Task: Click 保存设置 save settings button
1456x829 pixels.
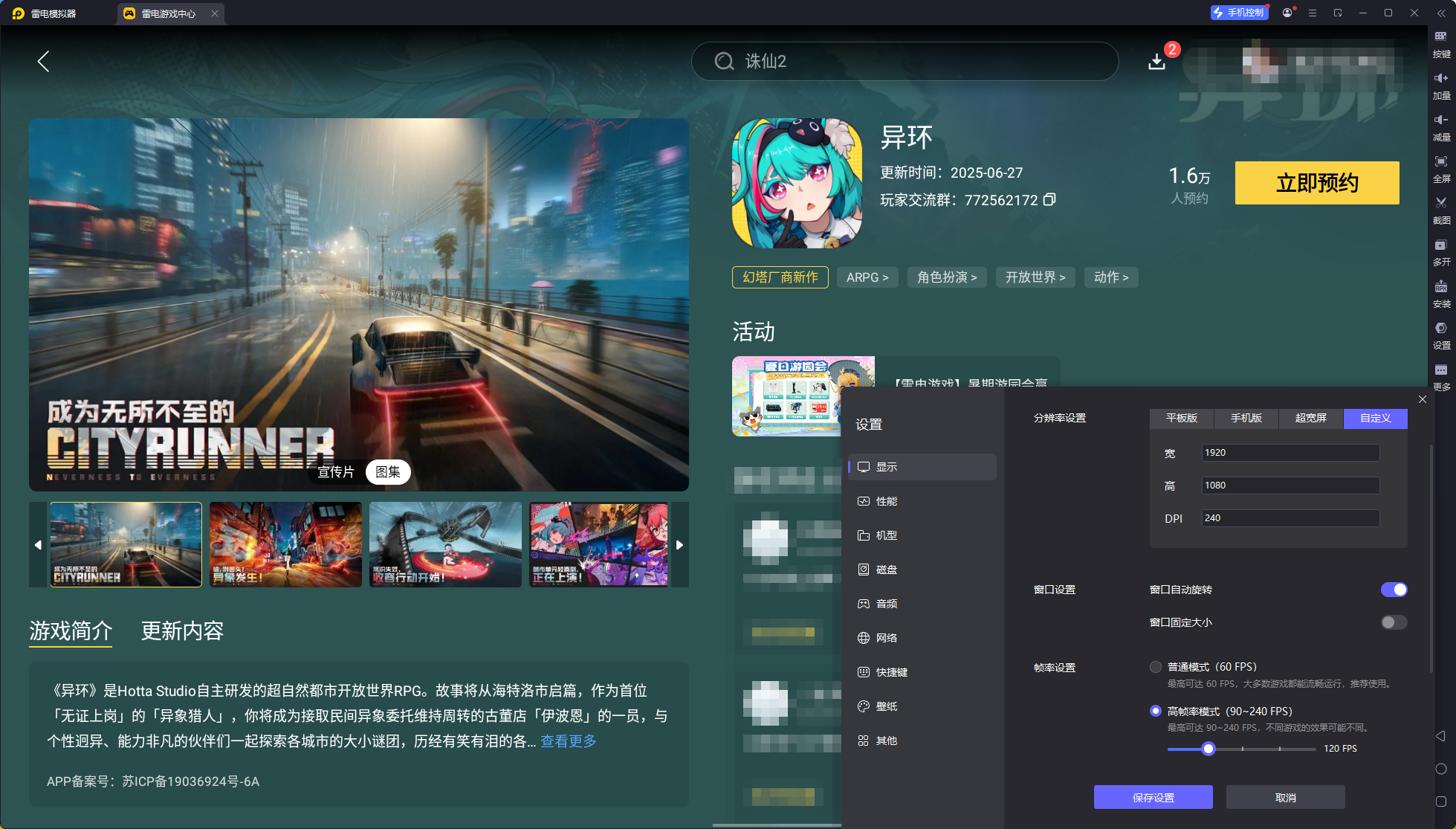Action: pyautogui.click(x=1154, y=798)
